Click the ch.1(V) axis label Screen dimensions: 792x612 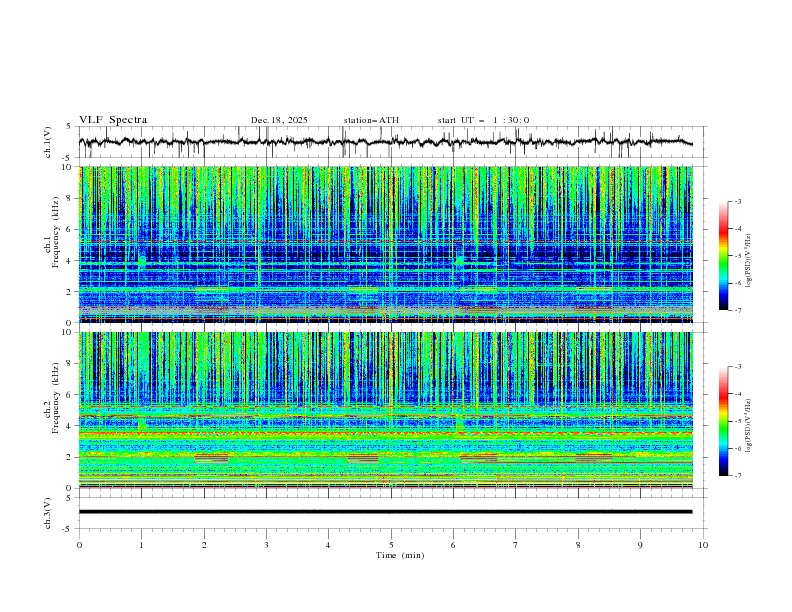[49, 144]
